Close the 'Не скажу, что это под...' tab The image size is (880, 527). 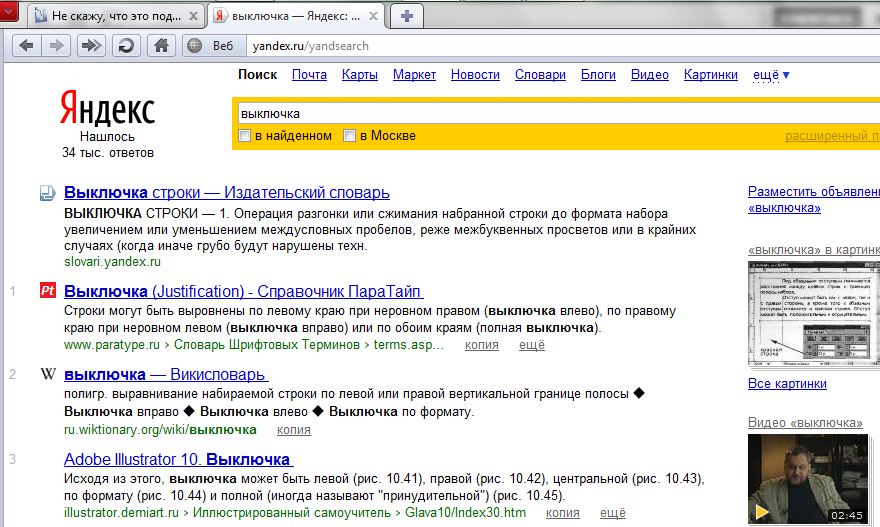pos(193,16)
